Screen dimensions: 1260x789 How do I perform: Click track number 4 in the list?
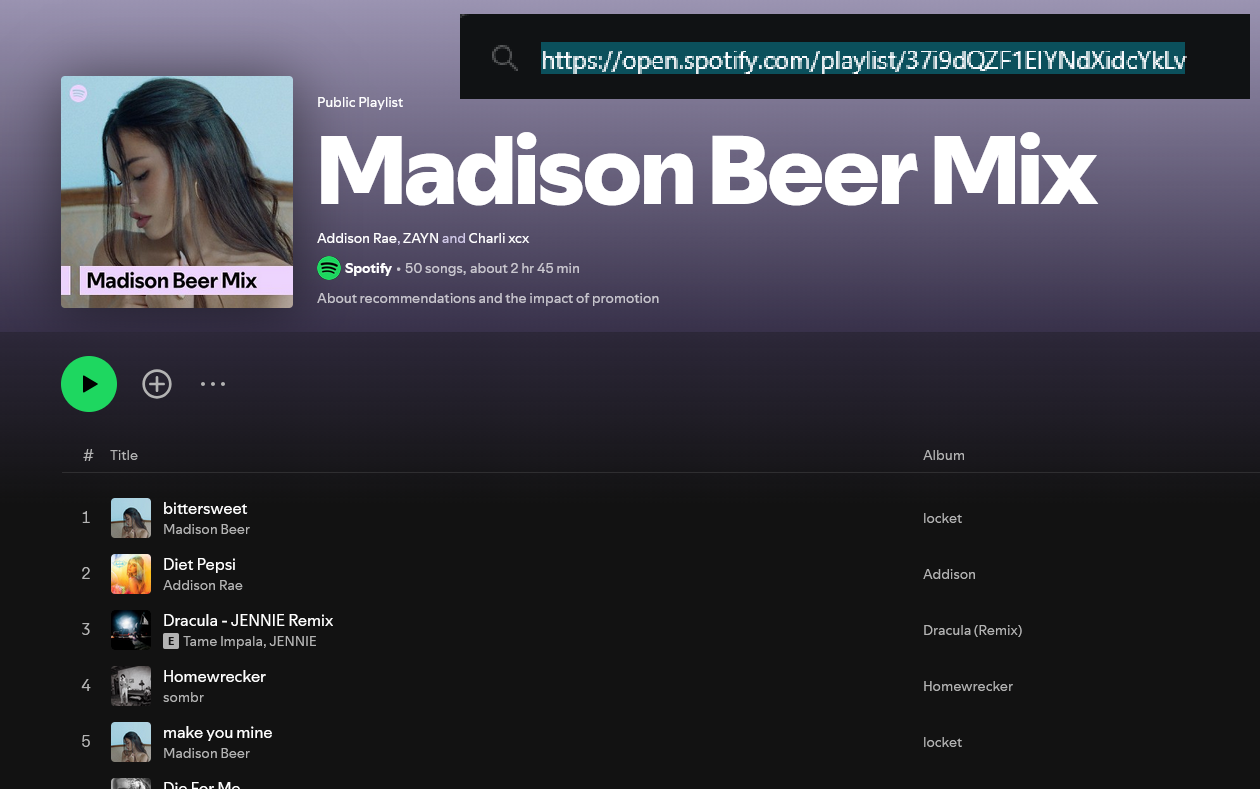[x=86, y=686]
